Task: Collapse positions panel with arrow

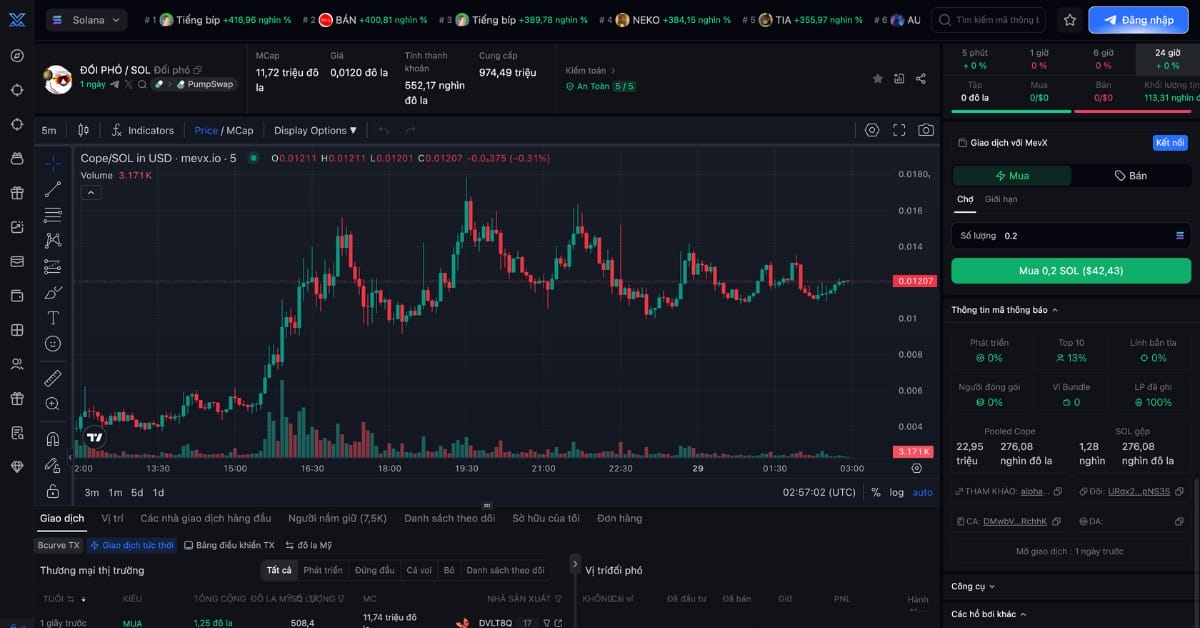Action: [x=574, y=564]
